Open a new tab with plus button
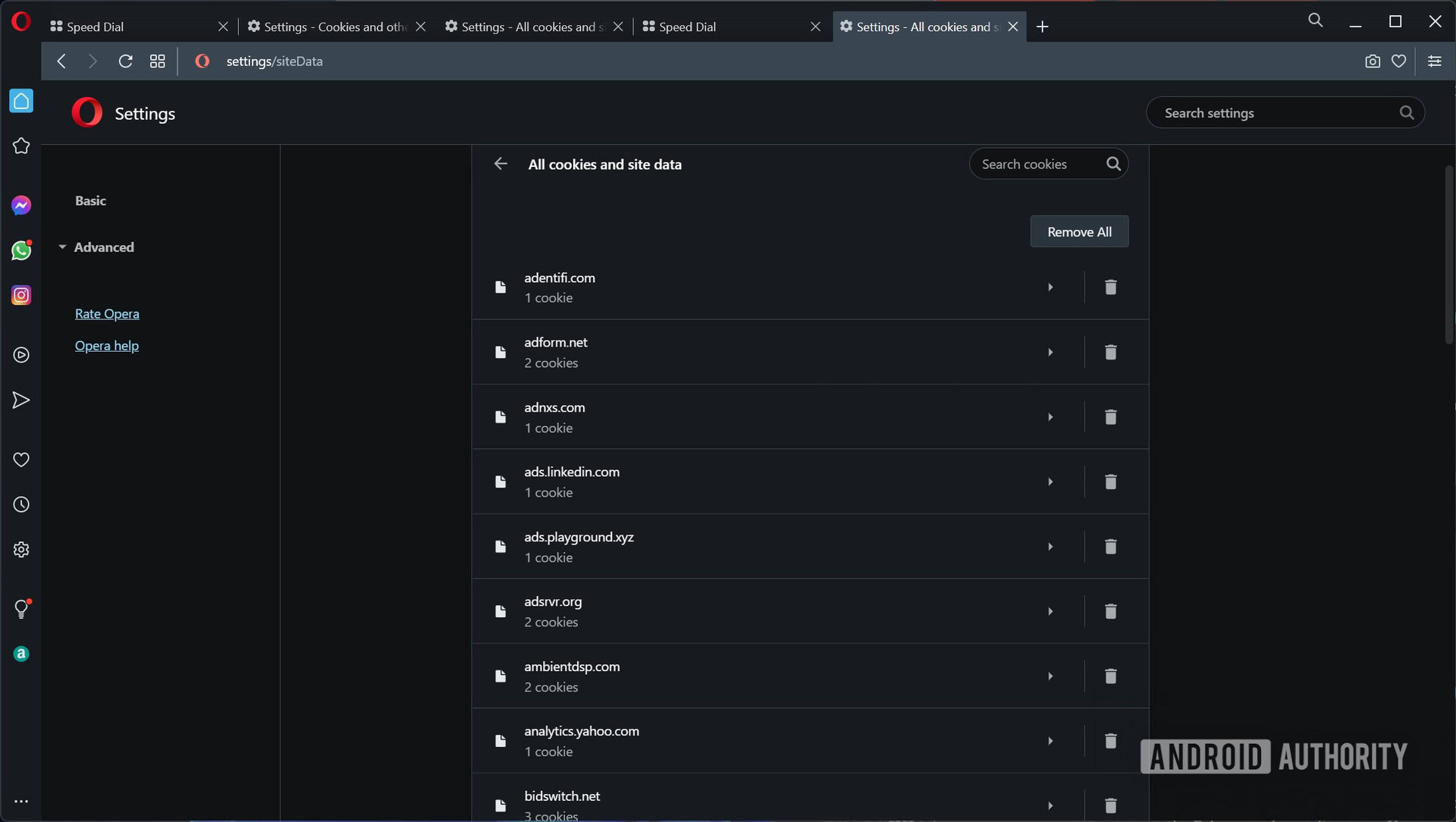Screen dimensions: 1456x822 point(1043,27)
